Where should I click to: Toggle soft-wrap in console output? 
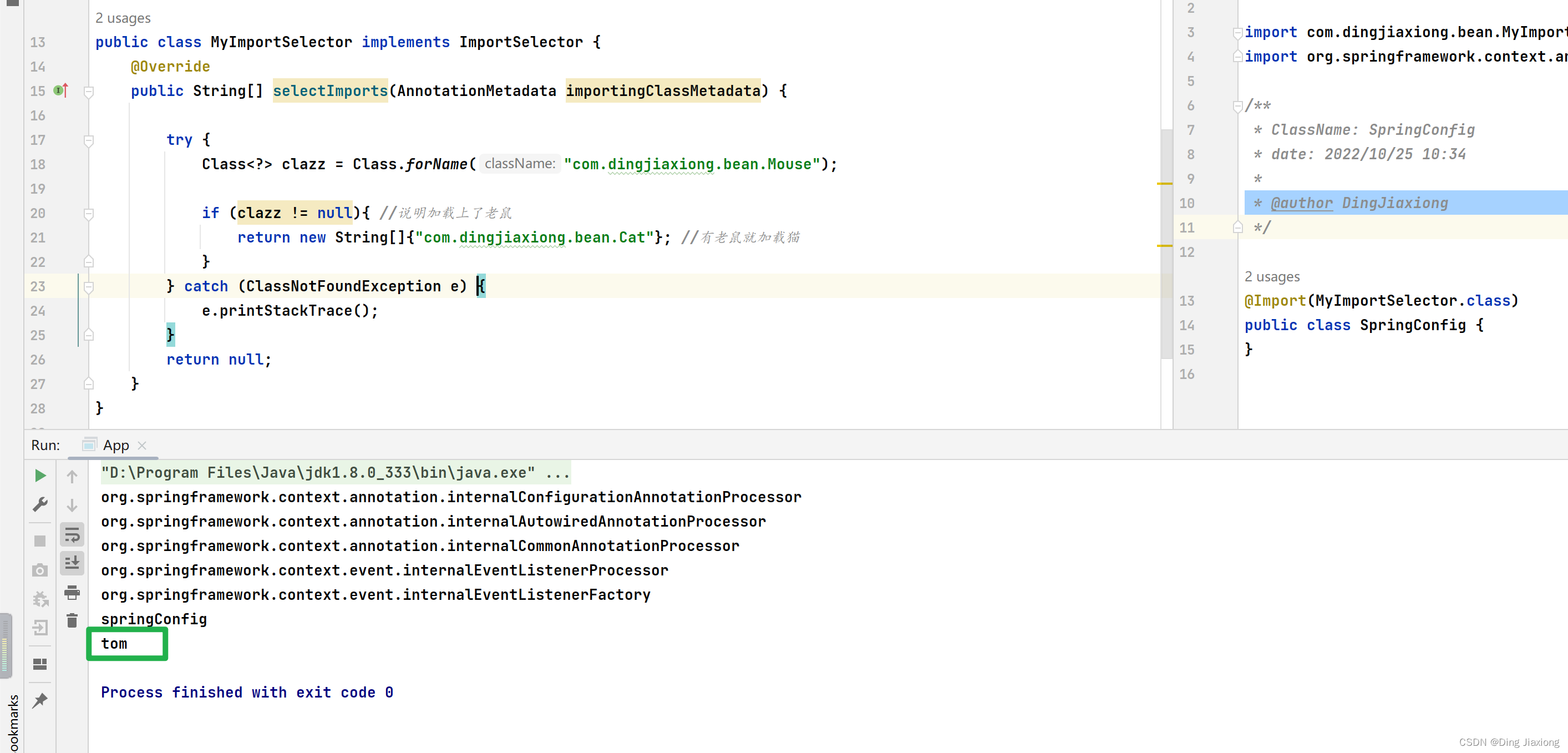(x=72, y=535)
